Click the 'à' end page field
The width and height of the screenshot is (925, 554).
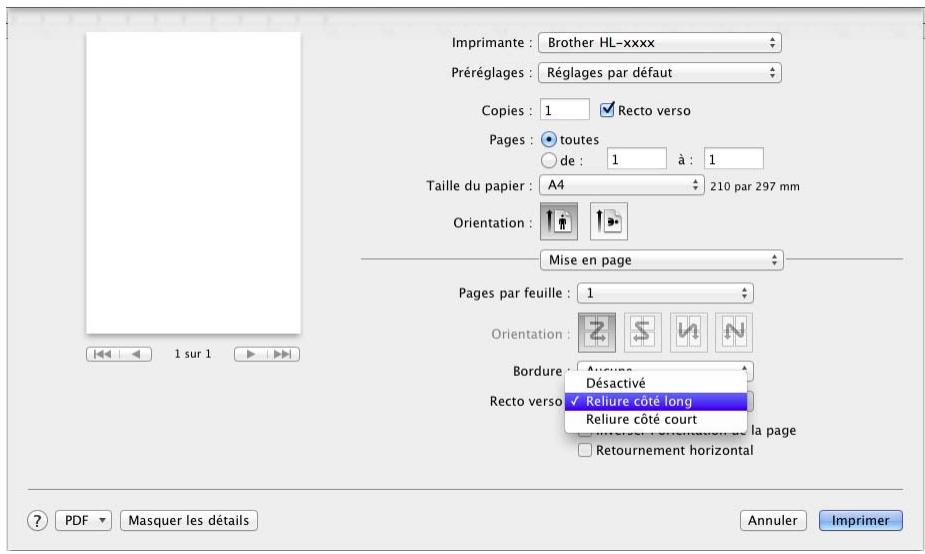pyautogui.click(x=734, y=159)
